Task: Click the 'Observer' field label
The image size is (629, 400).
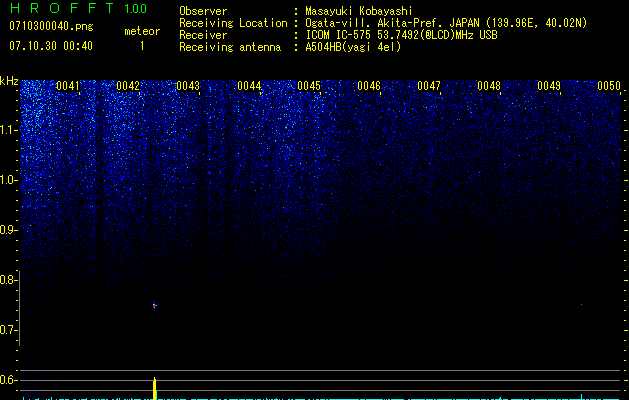Action: coord(203,11)
